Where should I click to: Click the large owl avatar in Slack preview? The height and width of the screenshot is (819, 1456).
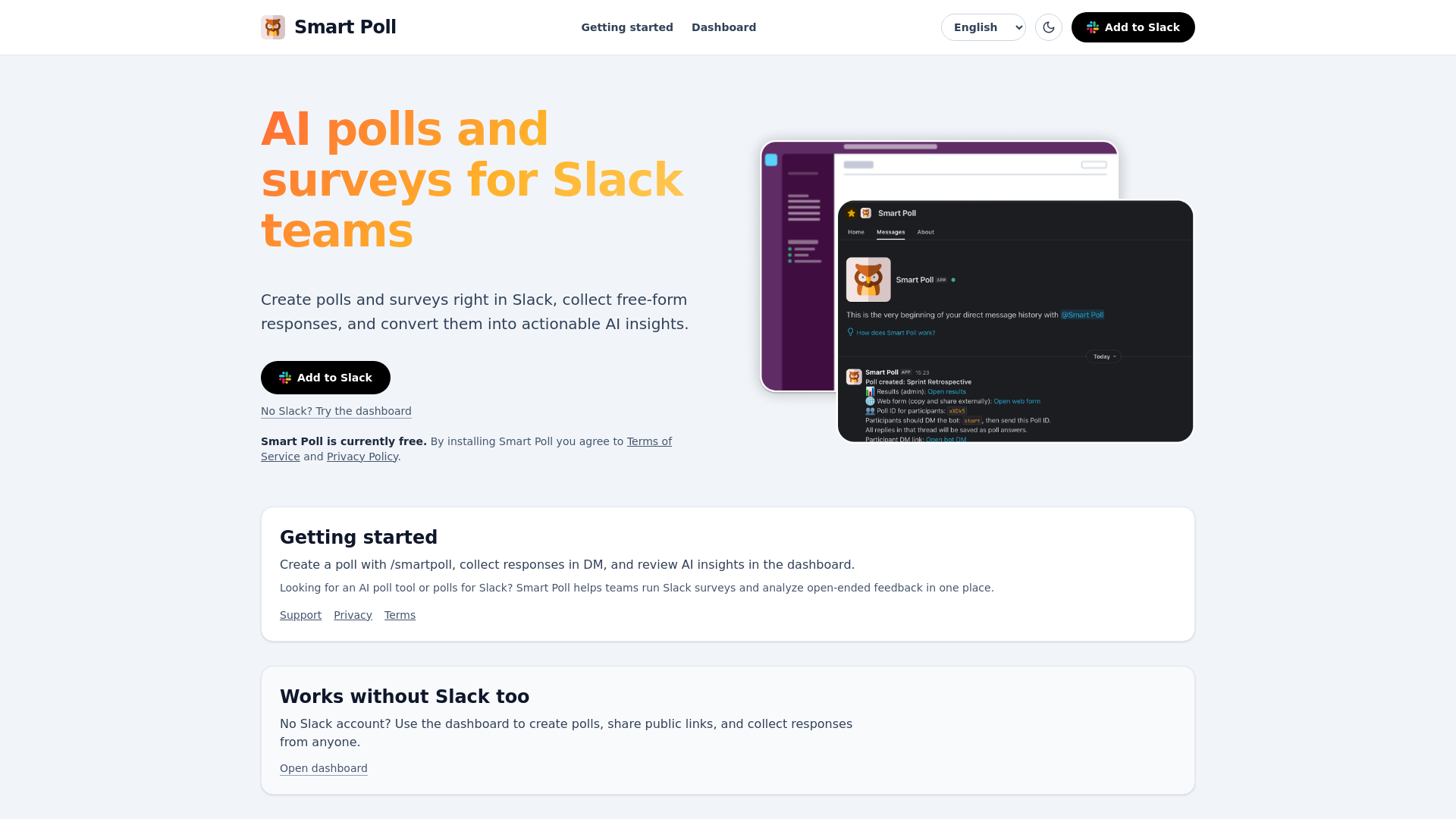868,279
